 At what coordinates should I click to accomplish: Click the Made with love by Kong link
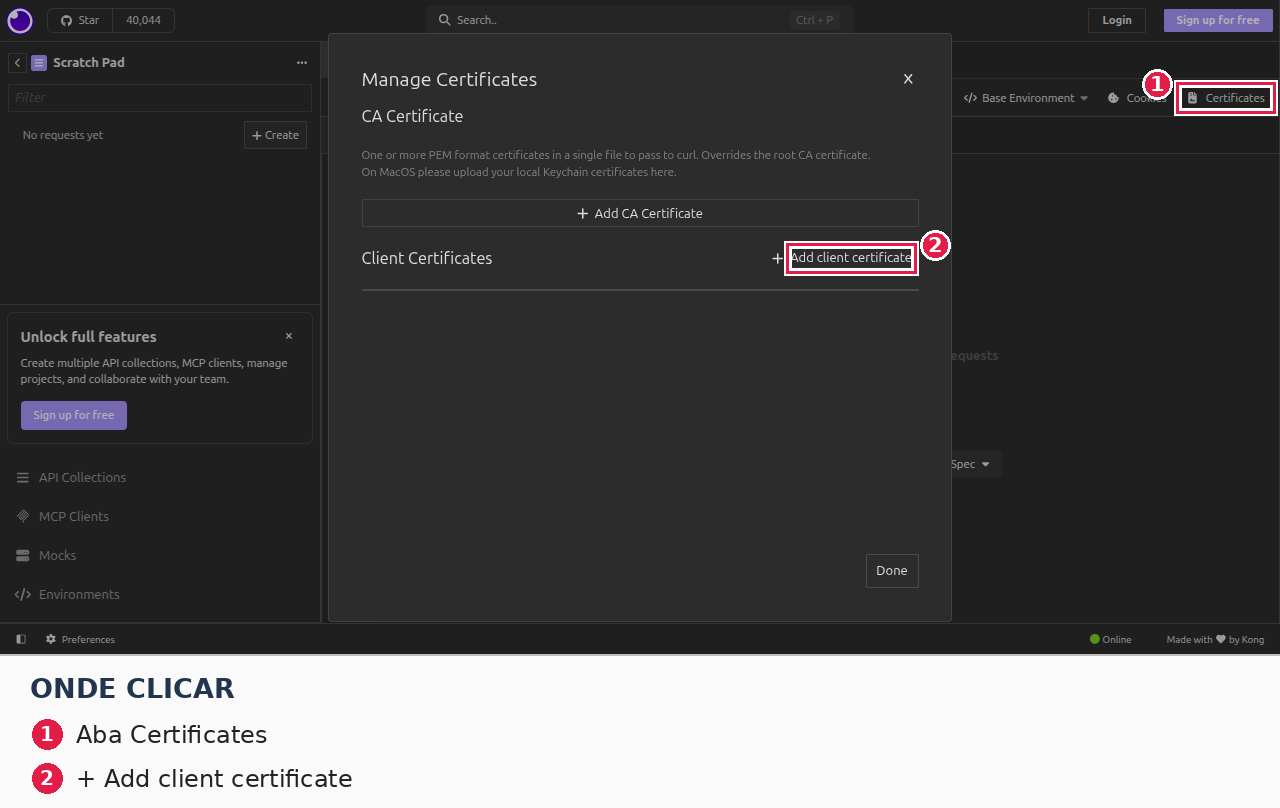[x=1215, y=640]
